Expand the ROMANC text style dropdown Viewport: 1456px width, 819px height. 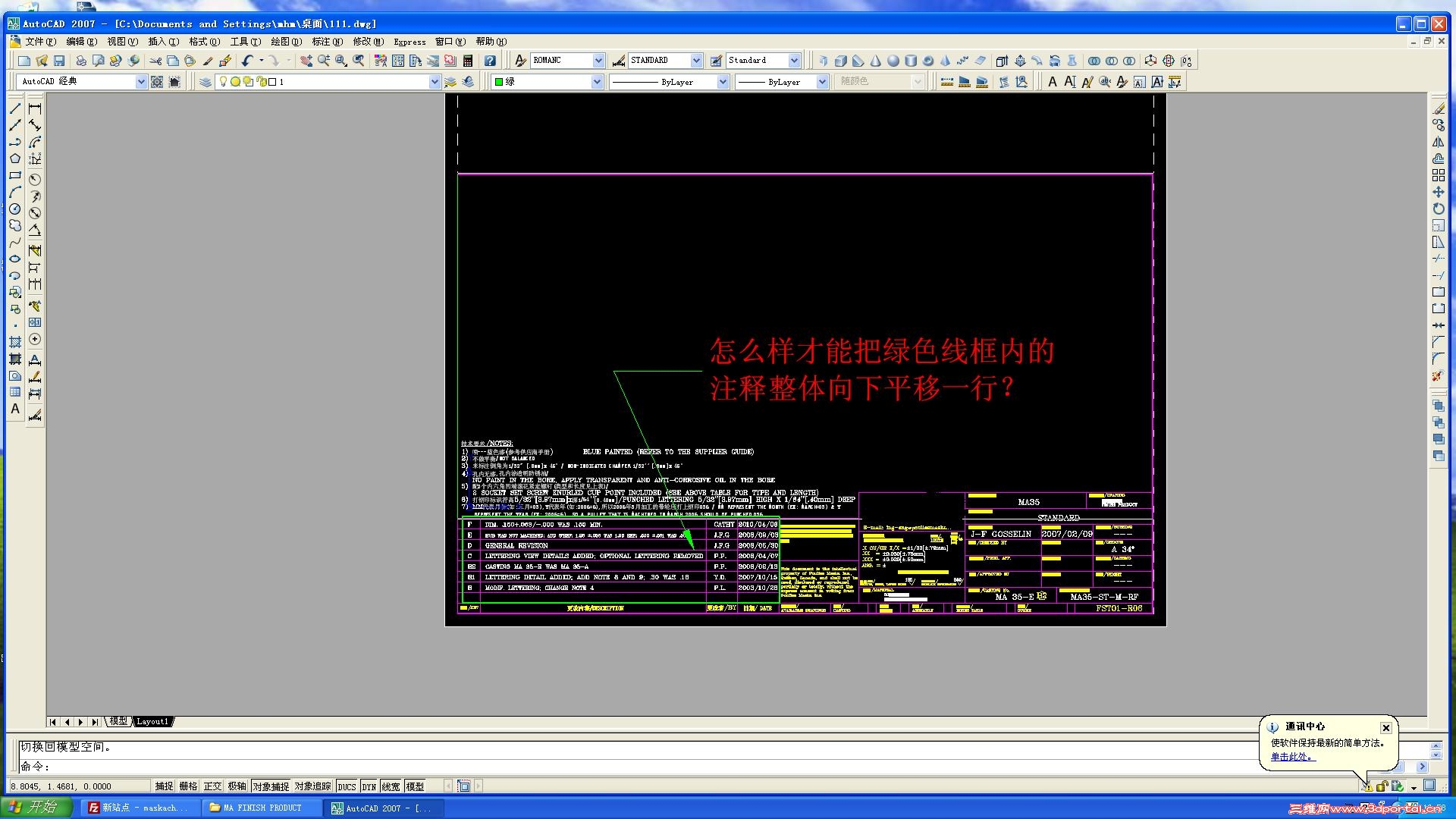click(598, 61)
